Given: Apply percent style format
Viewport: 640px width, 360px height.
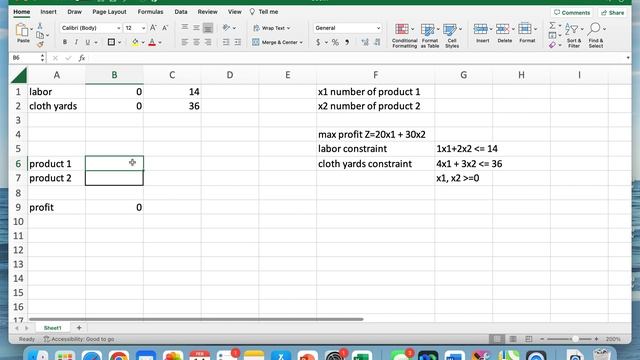Looking at the screenshot, I should (335, 42).
